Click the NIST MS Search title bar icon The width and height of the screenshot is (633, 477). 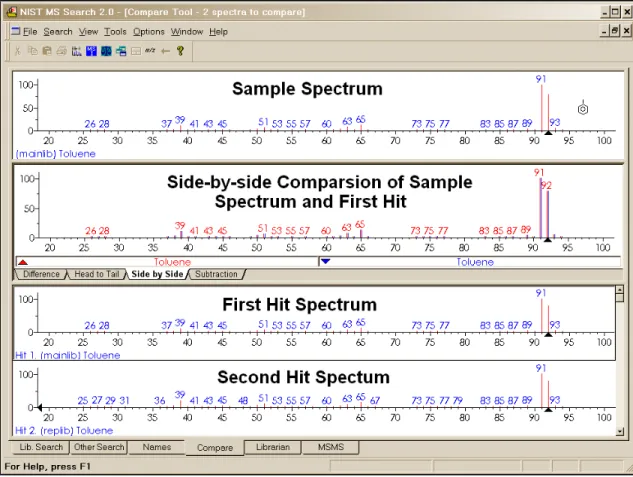pos(11,12)
